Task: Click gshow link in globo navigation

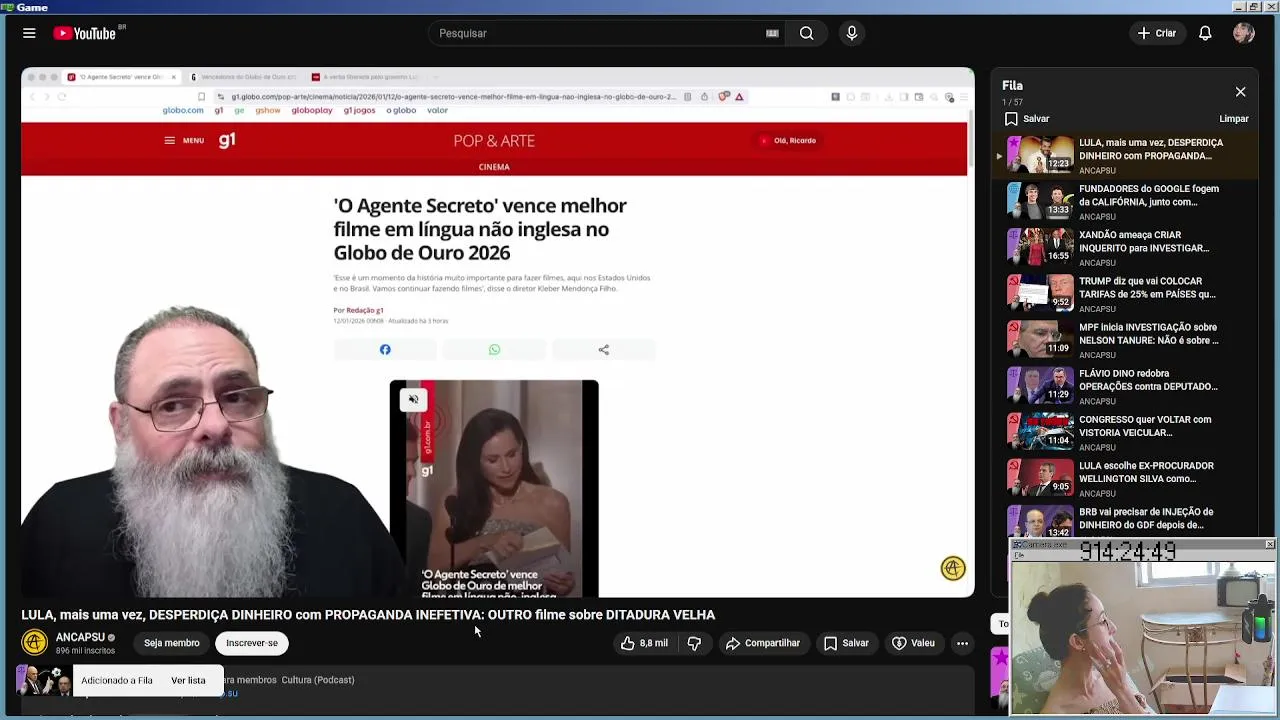Action: point(267,111)
